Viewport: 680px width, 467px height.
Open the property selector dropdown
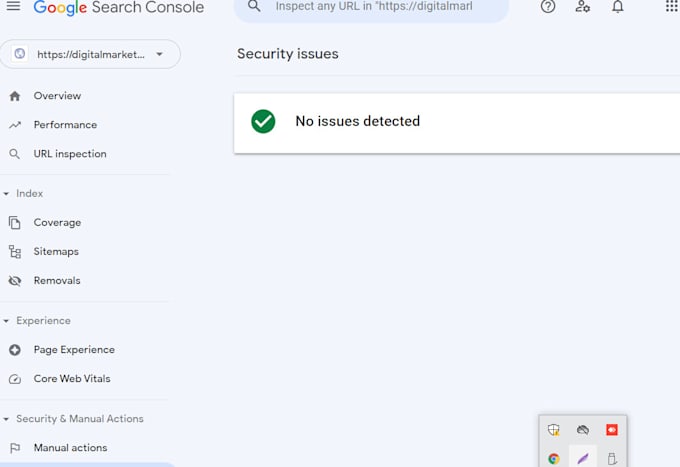click(91, 54)
